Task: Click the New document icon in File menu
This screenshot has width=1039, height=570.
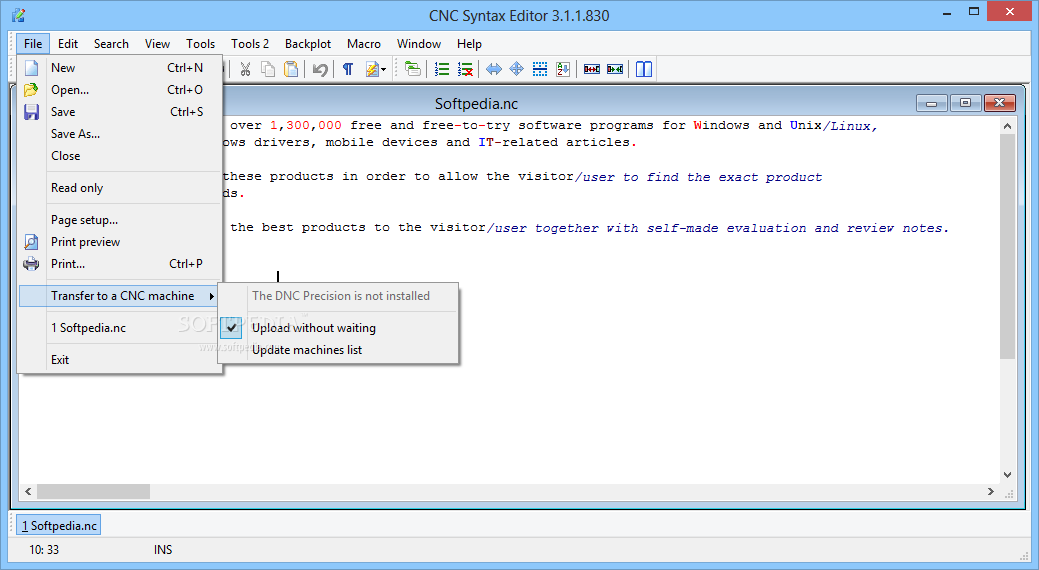Action: [31, 68]
